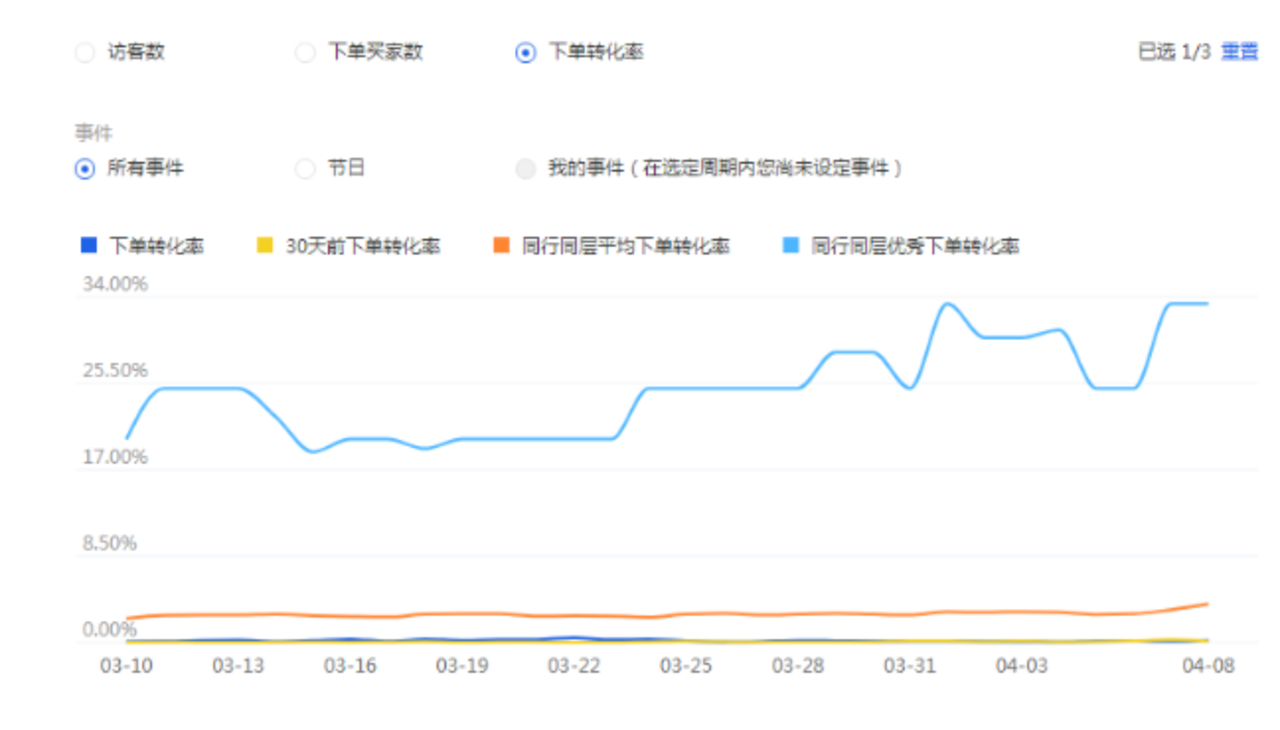This screenshot has height=730, width=1280.
Task: Click the 事件 section heading
Action: [93, 134]
